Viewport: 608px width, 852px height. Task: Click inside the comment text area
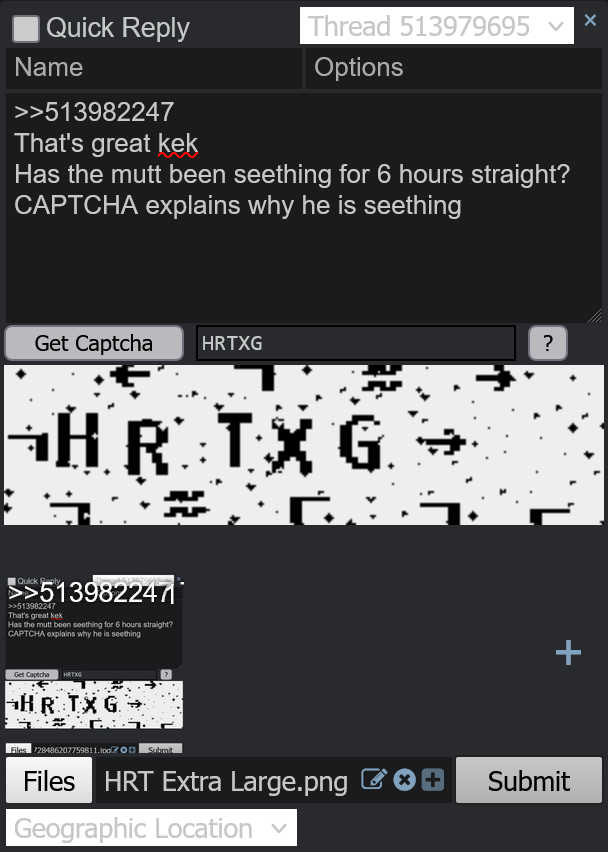[304, 208]
